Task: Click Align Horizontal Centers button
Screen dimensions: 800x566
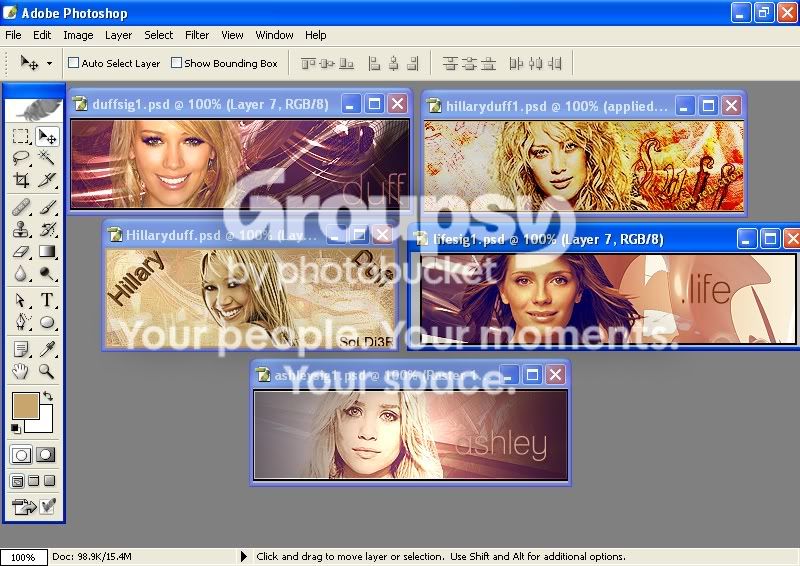Action: pyautogui.click(x=393, y=63)
